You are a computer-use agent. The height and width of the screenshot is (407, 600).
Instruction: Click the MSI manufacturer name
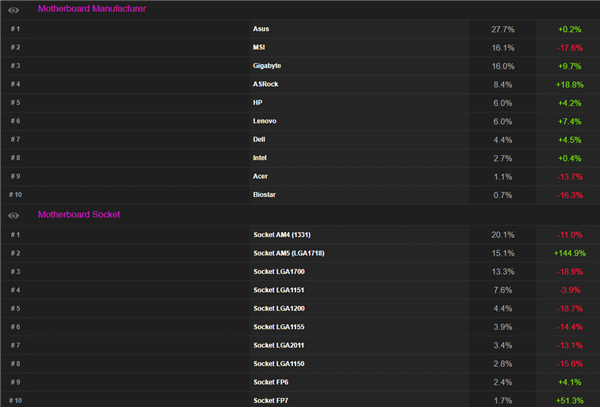pyautogui.click(x=259, y=47)
